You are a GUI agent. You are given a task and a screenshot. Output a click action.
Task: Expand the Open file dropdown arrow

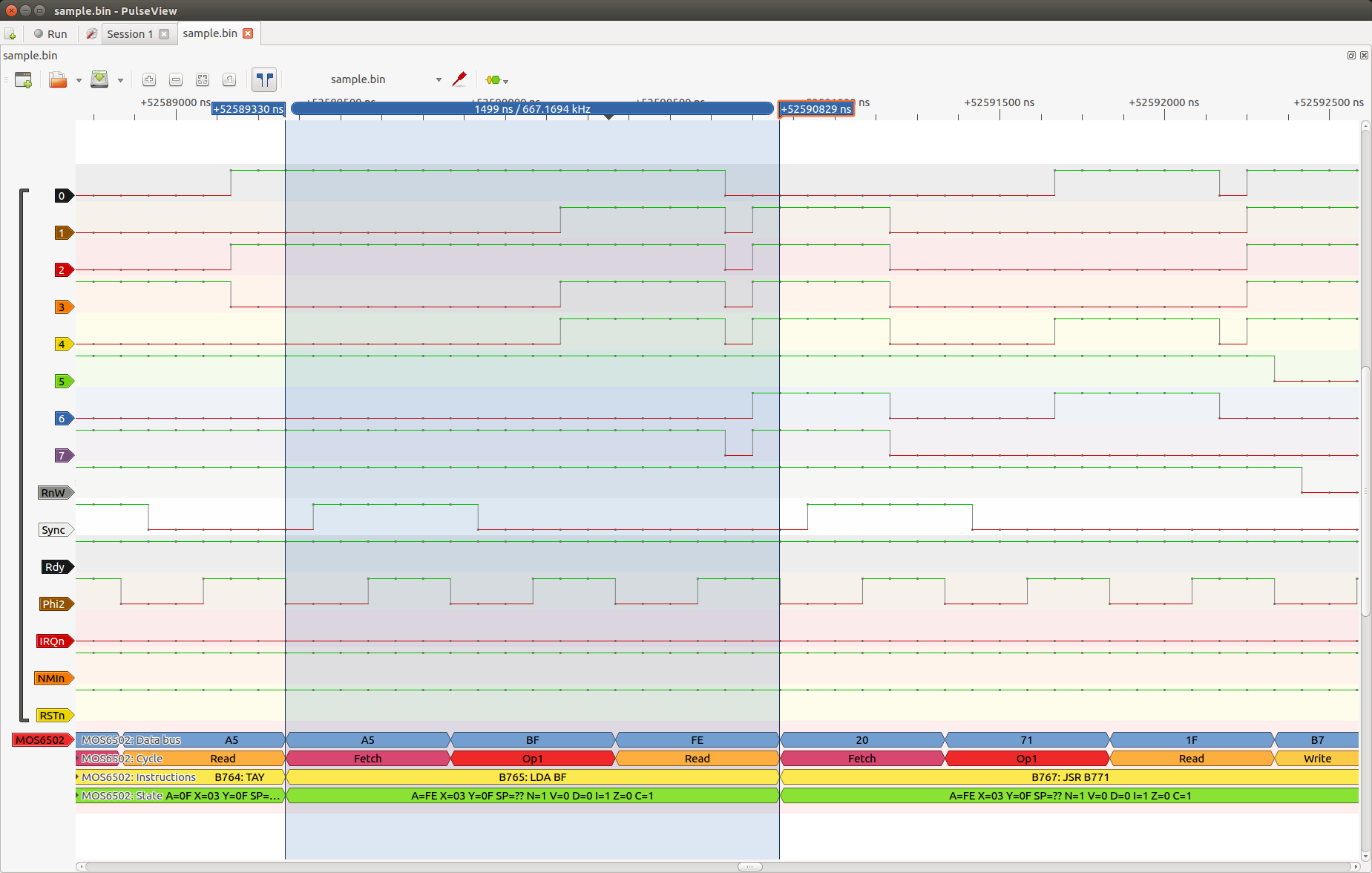tap(79, 80)
